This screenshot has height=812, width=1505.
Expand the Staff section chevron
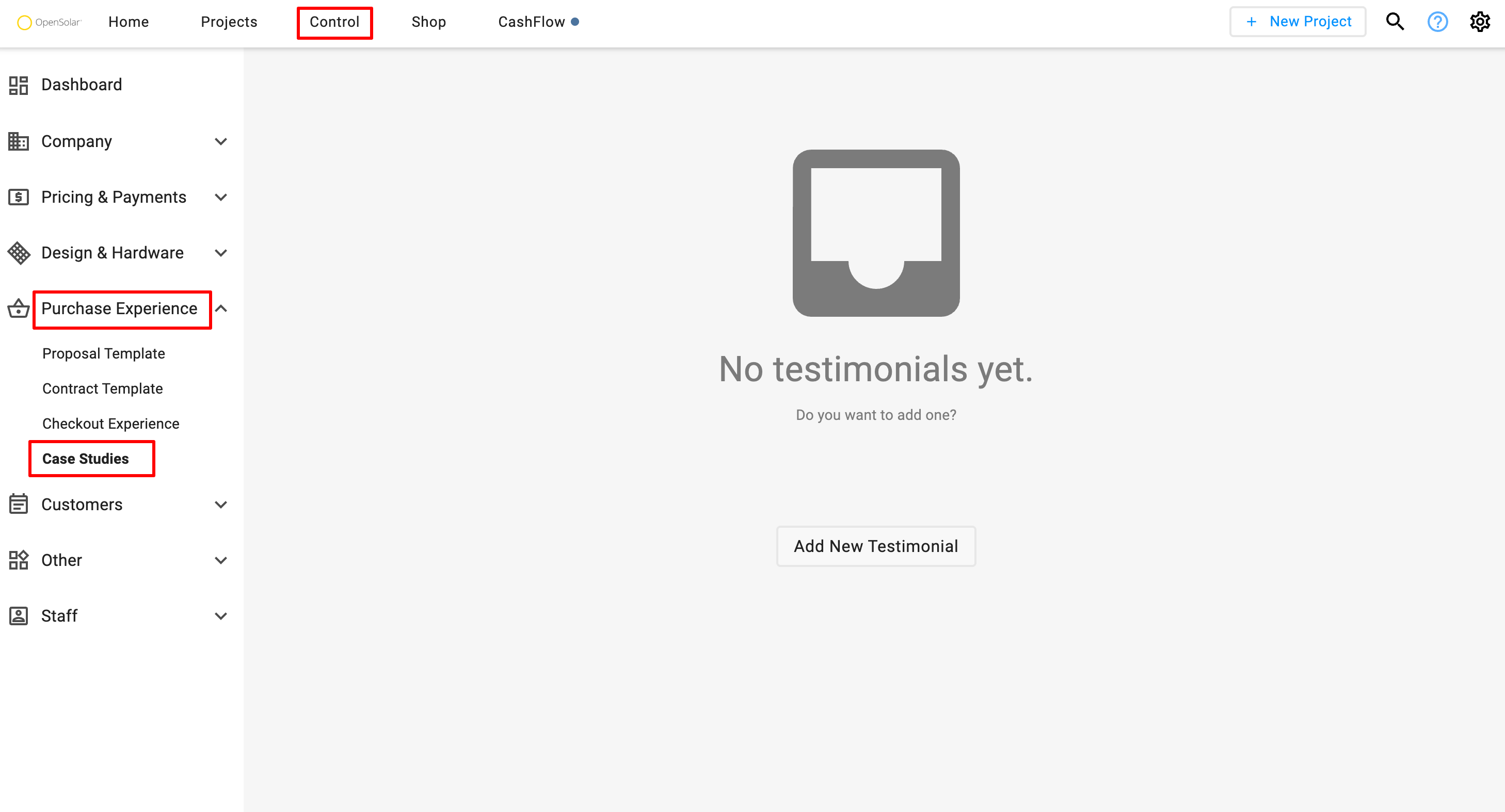pyautogui.click(x=221, y=616)
